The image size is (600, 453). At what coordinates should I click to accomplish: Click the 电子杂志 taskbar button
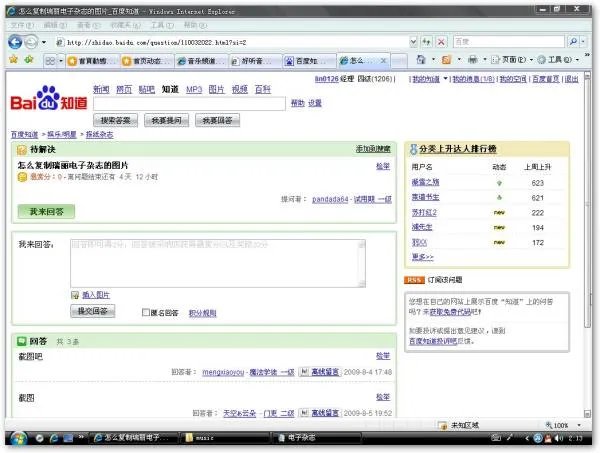317,438
